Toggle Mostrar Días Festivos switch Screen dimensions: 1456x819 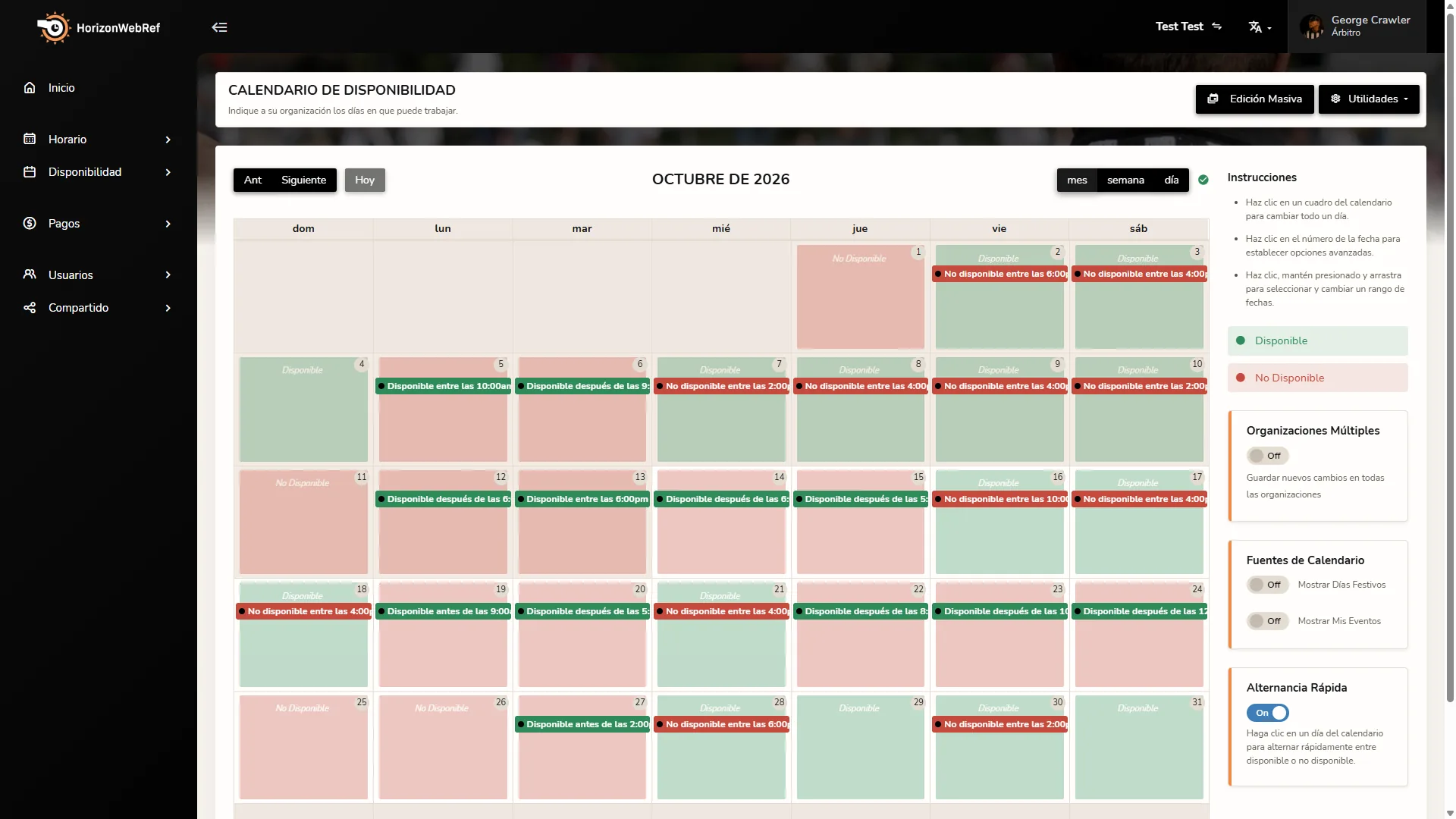click(1267, 585)
